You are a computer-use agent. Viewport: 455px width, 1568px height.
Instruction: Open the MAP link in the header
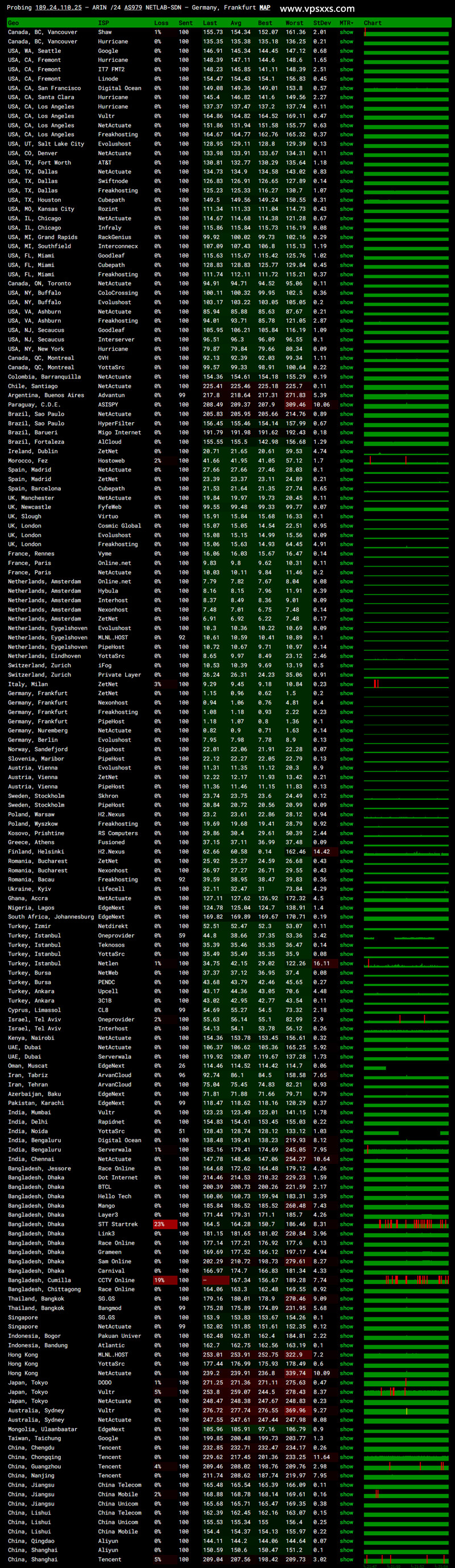pos(264,8)
